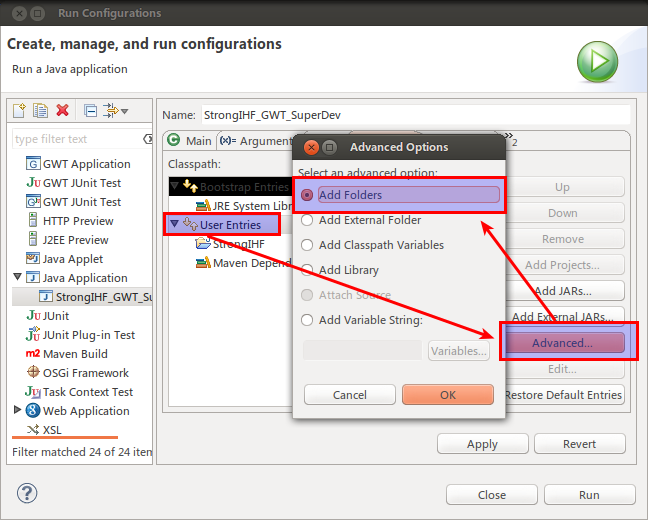
Task: Click the Add Projects... button
Action: pyautogui.click(x=564, y=265)
